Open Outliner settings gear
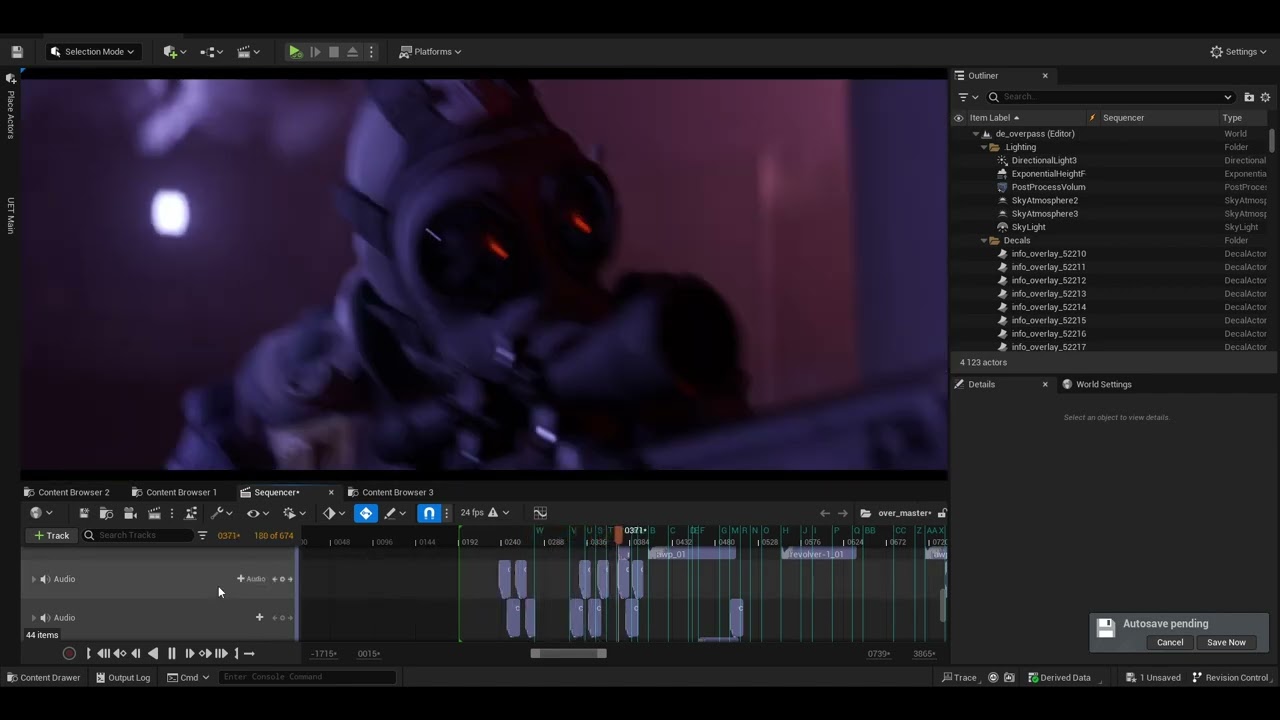Screen dimensions: 1280x720 [1265, 97]
